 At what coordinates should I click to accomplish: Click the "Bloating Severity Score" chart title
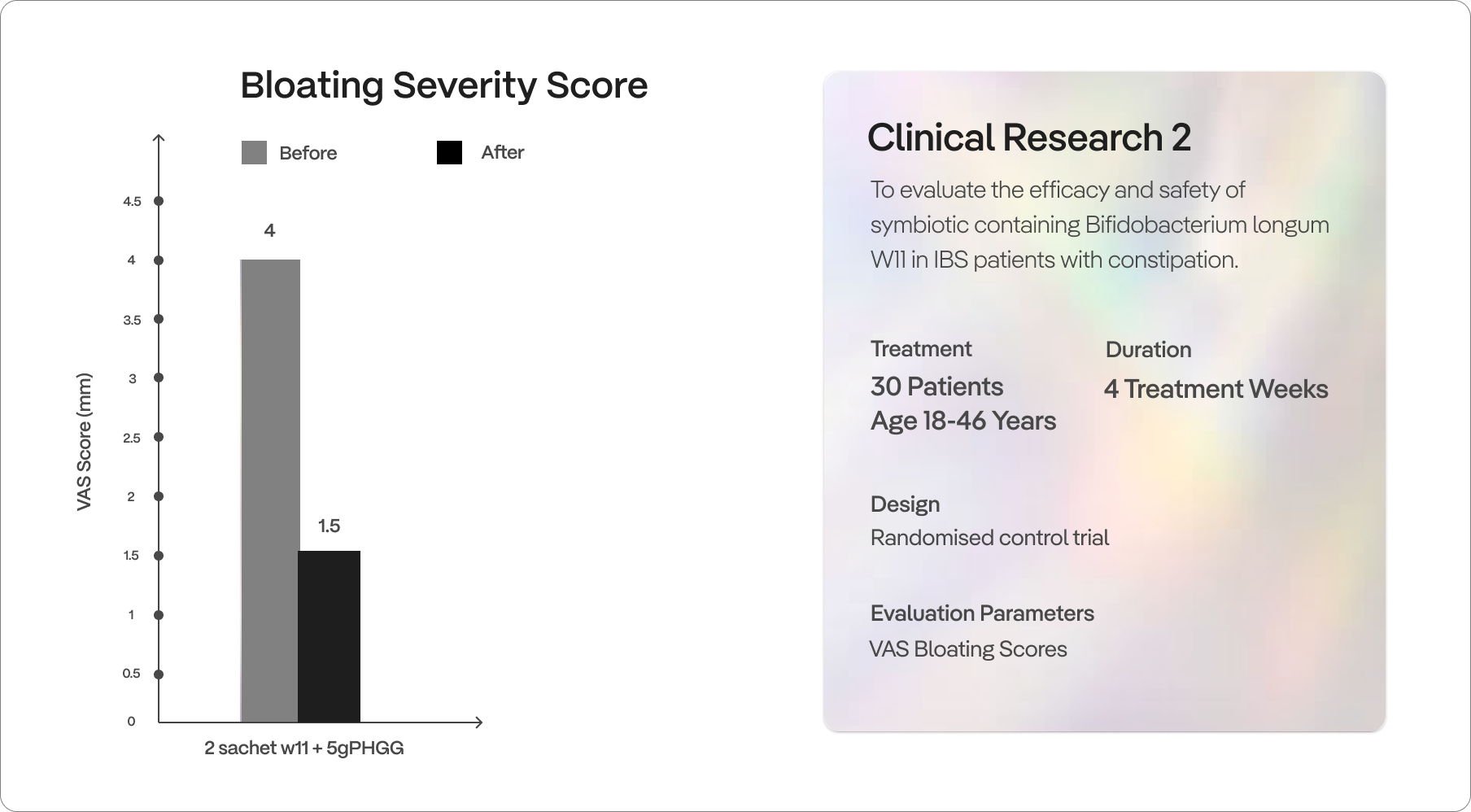tap(444, 85)
